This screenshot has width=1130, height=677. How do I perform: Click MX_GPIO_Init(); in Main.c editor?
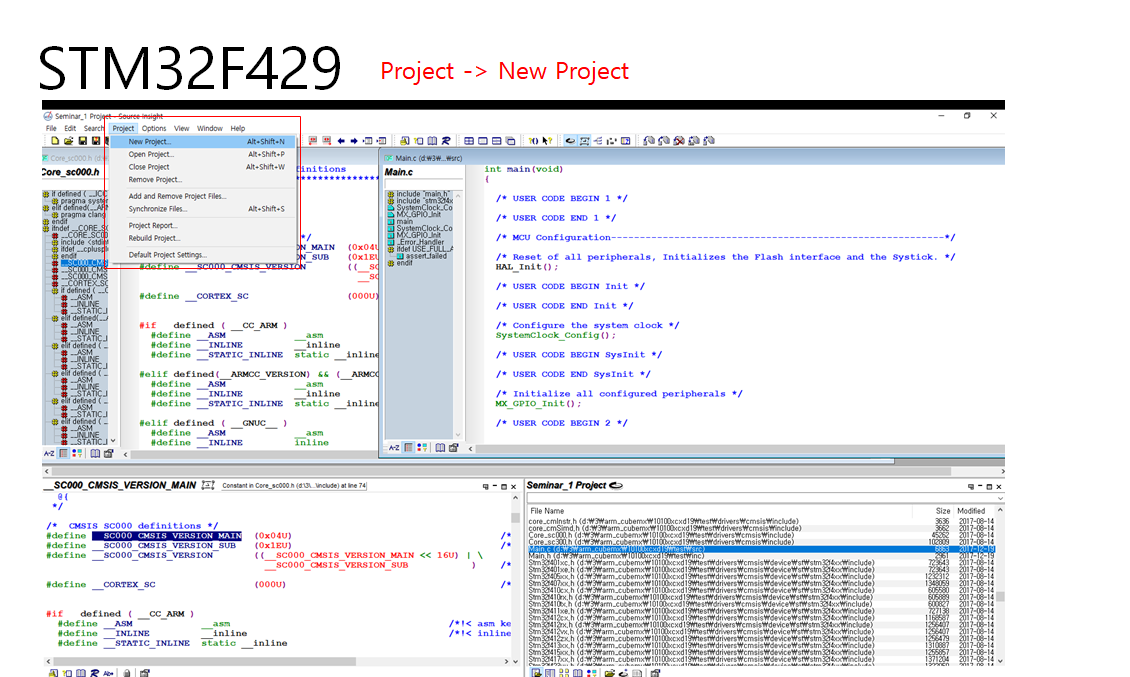tap(538, 404)
